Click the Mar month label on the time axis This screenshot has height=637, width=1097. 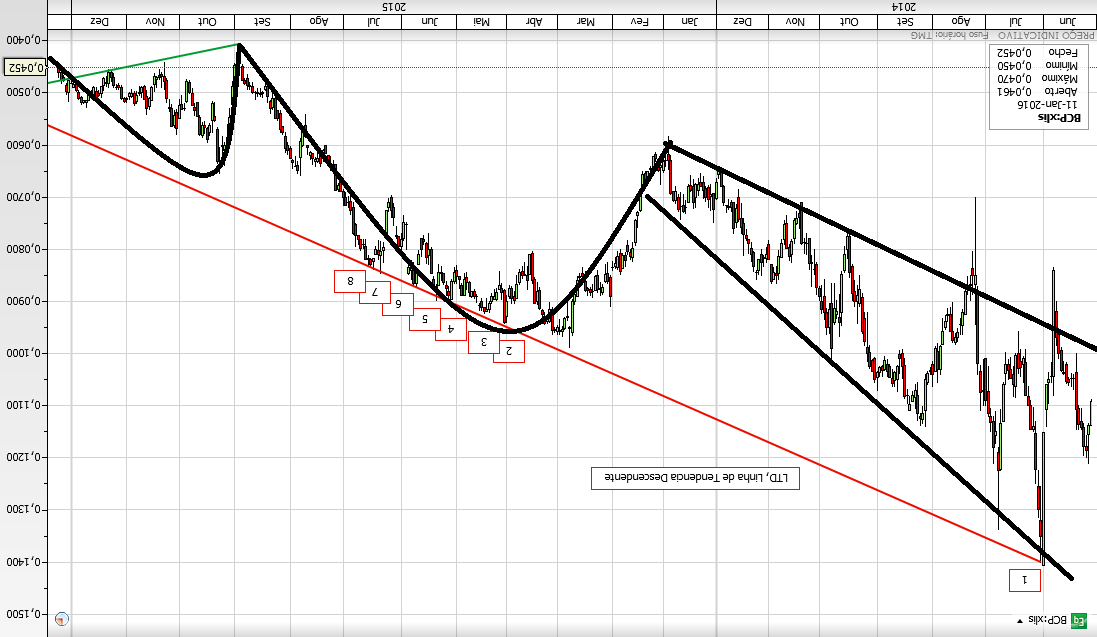click(586, 22)
